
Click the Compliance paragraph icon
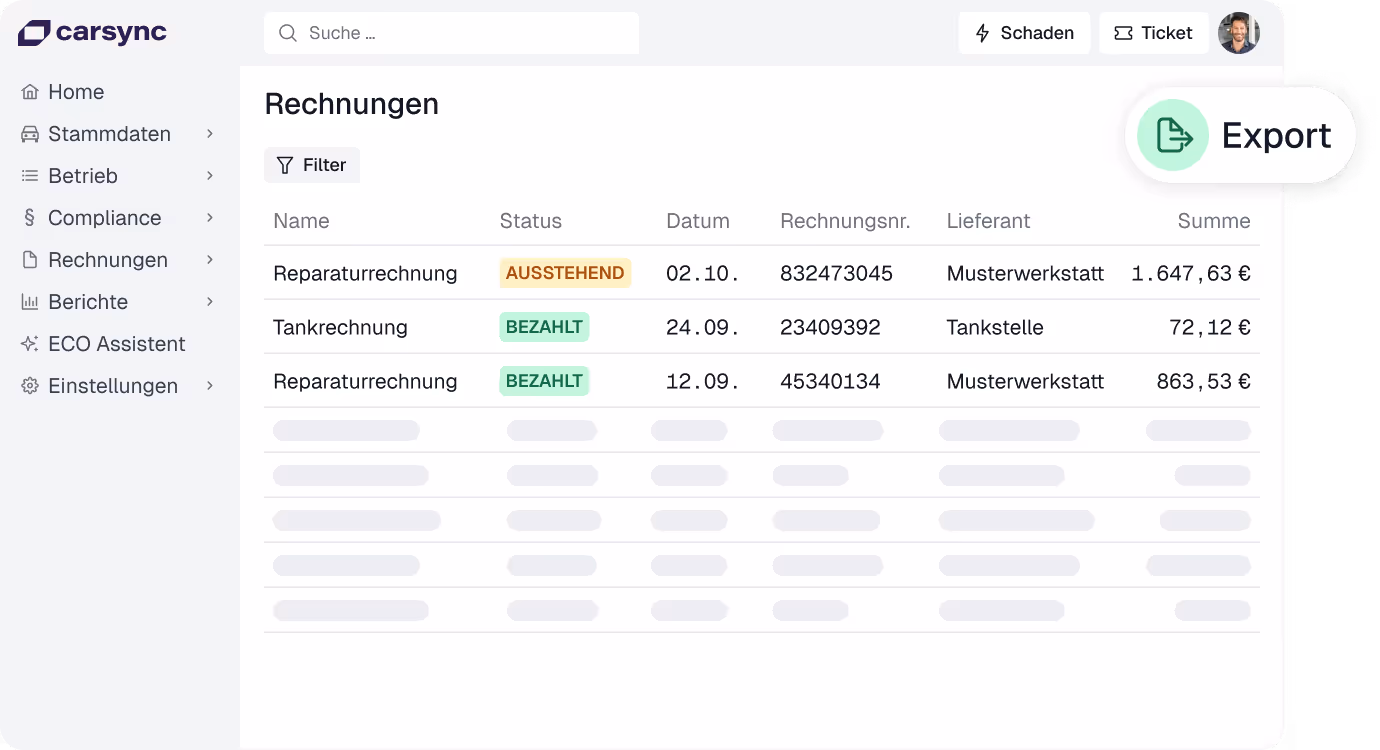point(30,218)
